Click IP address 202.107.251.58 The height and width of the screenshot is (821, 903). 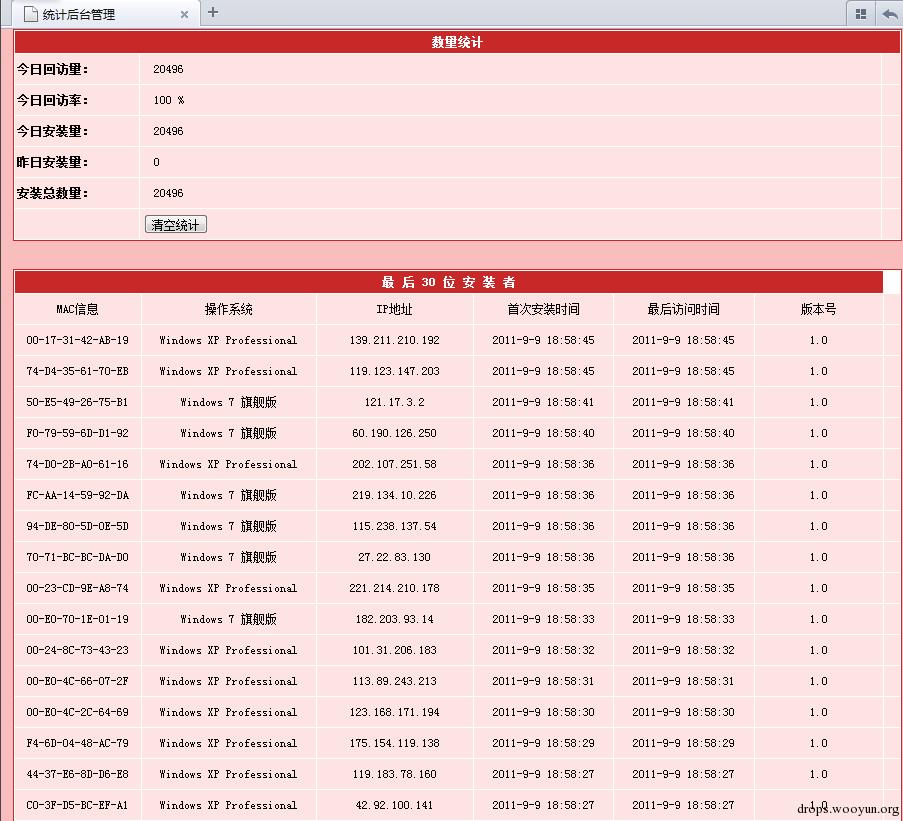[394, 464]
